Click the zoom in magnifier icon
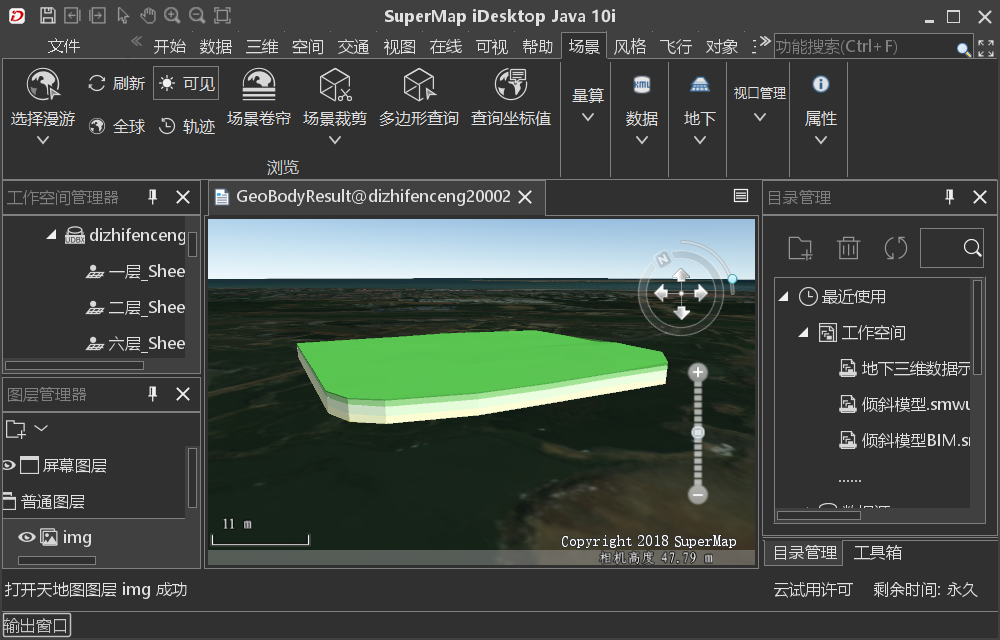Image resolution: width=1000 pixels, height=640 pixels. (172, 15)
